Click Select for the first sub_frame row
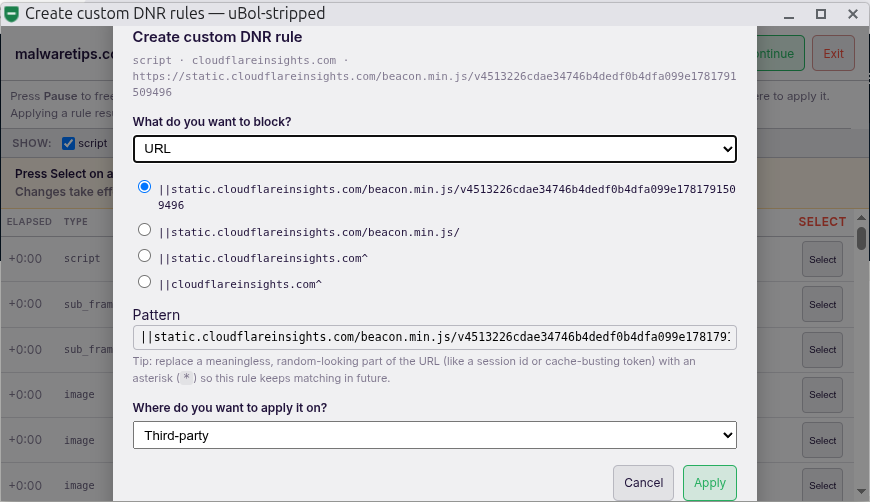The width and height of the screenshot is (870, 502). [x=822, y=305]
